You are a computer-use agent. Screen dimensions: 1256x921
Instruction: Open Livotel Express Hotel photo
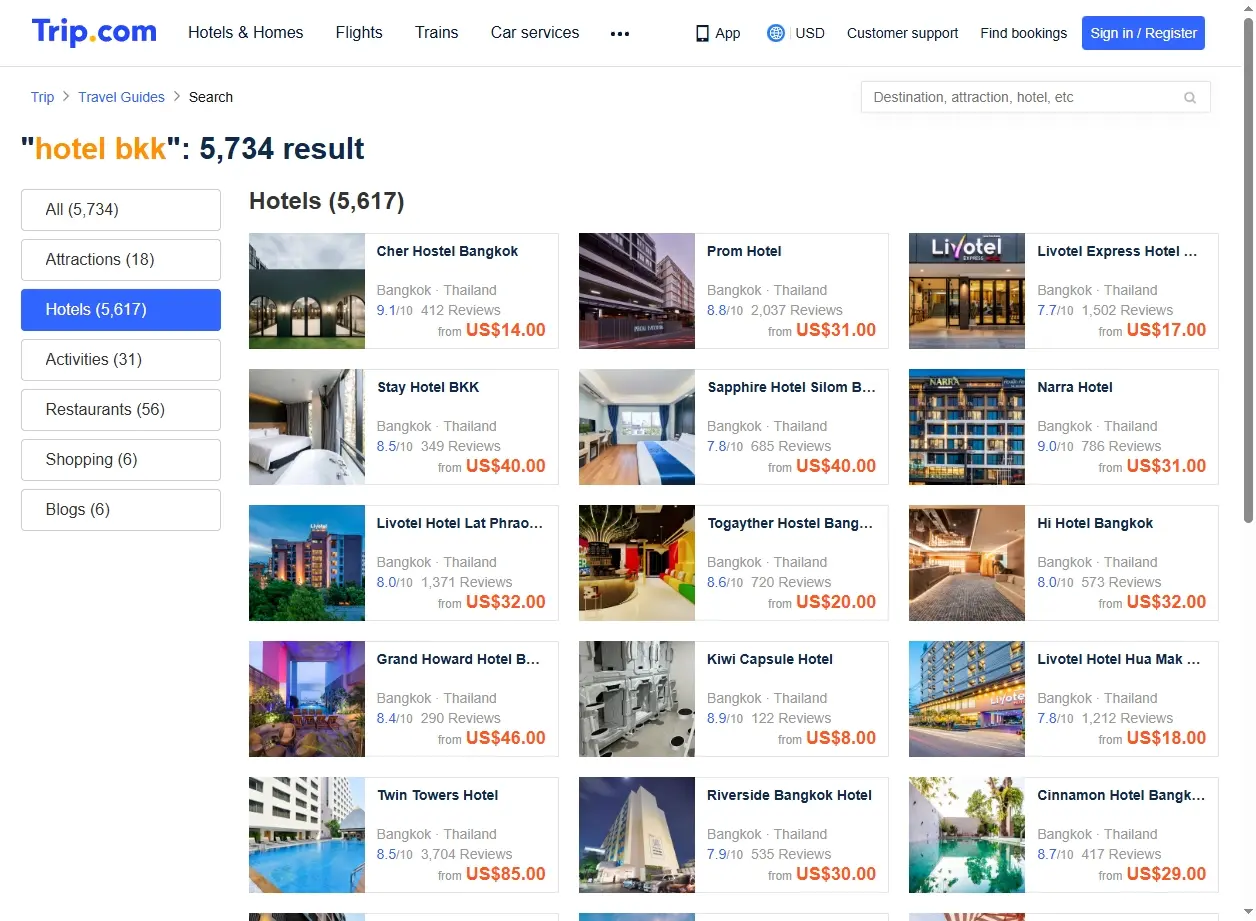pos(967,291)
